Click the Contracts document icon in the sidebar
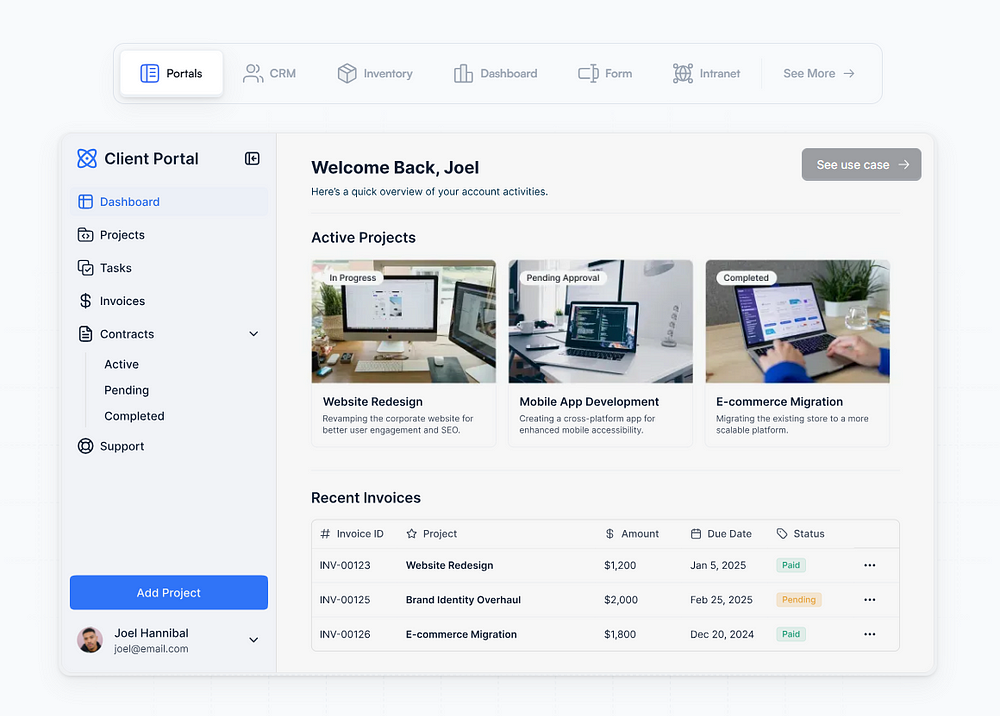Screen dimensions: 1000x716 click(x=85, y=334)
